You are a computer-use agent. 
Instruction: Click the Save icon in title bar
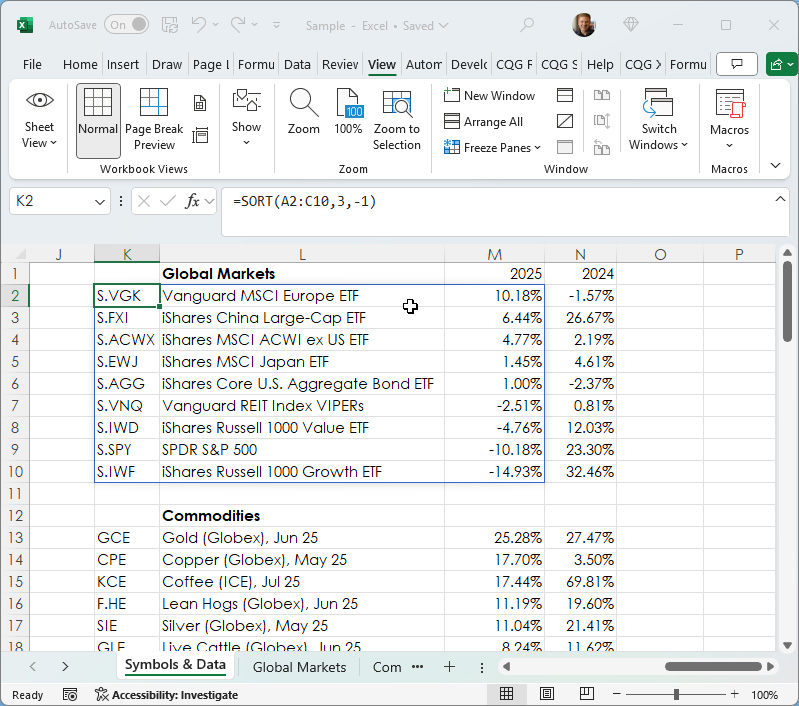[x=170, y=24]
